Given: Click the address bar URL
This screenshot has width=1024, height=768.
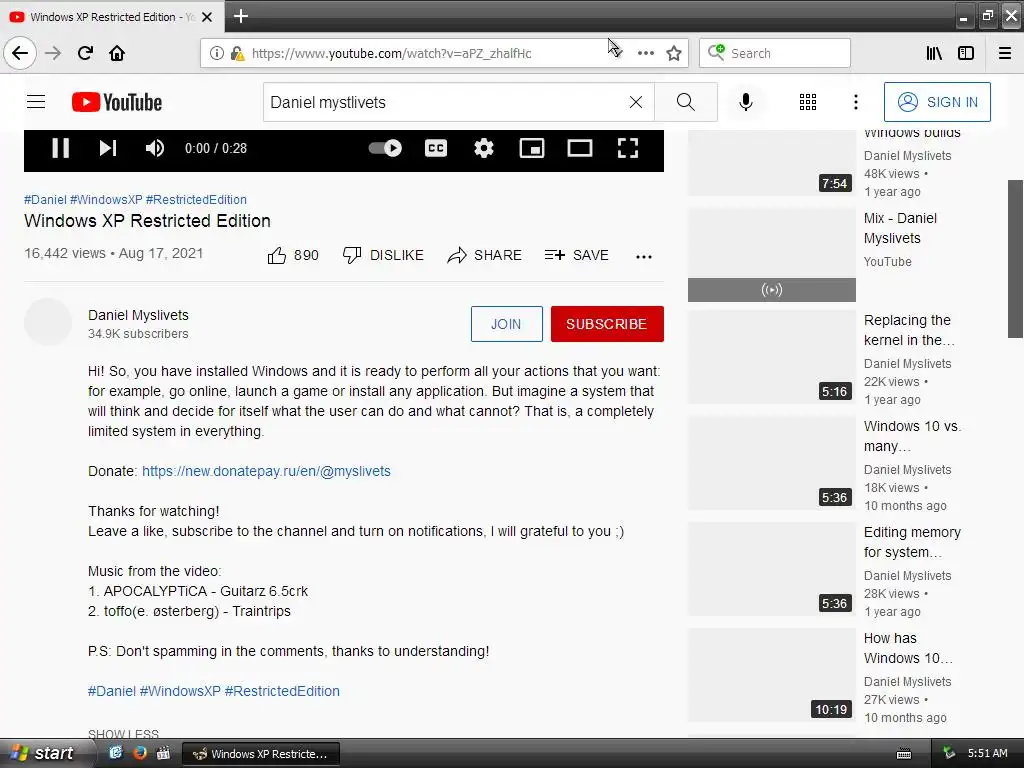Looking at the screenshot, I should [391, 53].
